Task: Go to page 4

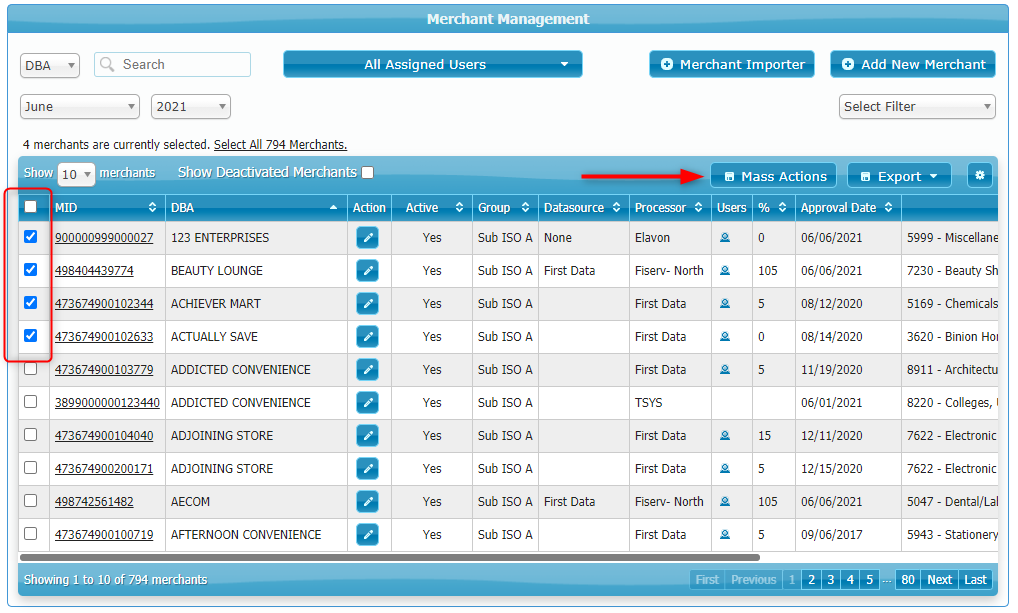Action: [850, 579]
